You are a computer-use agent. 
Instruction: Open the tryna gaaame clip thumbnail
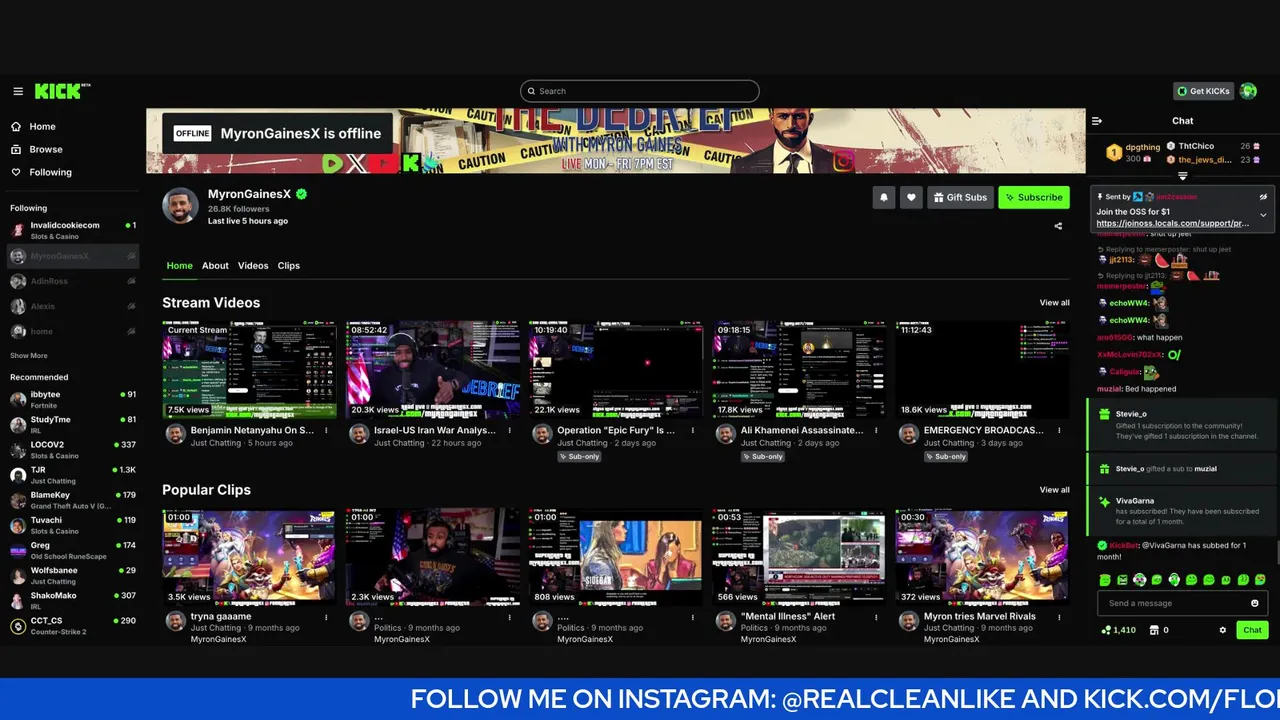[x=250, y=557]
